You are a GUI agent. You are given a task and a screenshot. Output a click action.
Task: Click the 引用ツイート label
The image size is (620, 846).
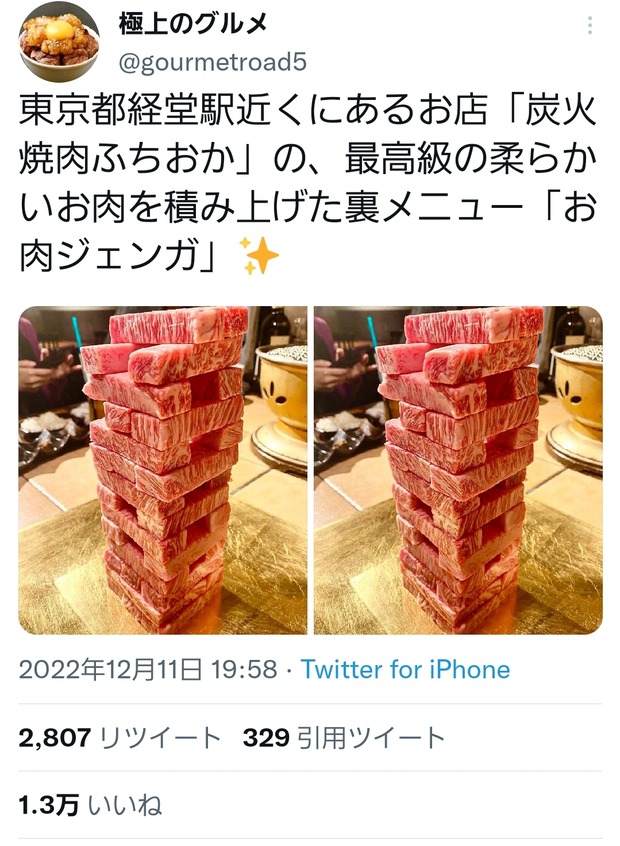click(371, 738)
